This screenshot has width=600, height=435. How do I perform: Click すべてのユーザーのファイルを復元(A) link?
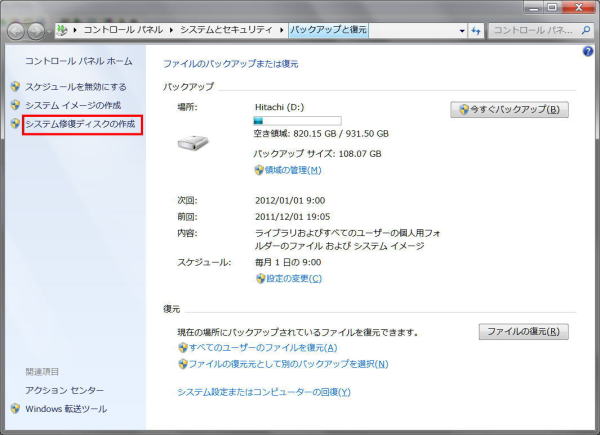(263, 347)
